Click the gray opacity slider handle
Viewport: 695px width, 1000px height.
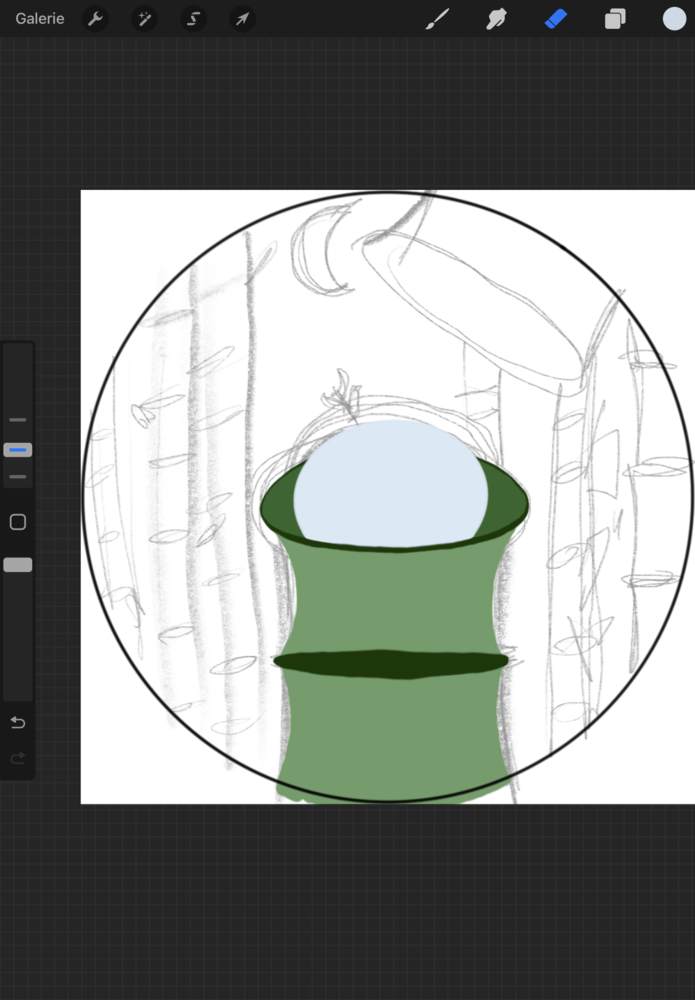pyautogui.click(x=18, y=565)
